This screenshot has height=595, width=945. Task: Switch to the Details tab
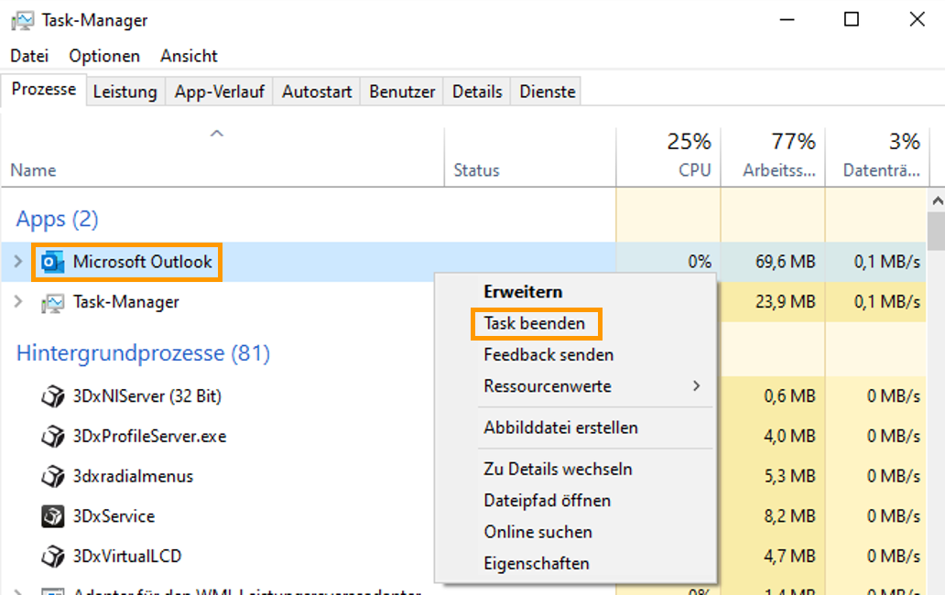(x=477, y=92)
